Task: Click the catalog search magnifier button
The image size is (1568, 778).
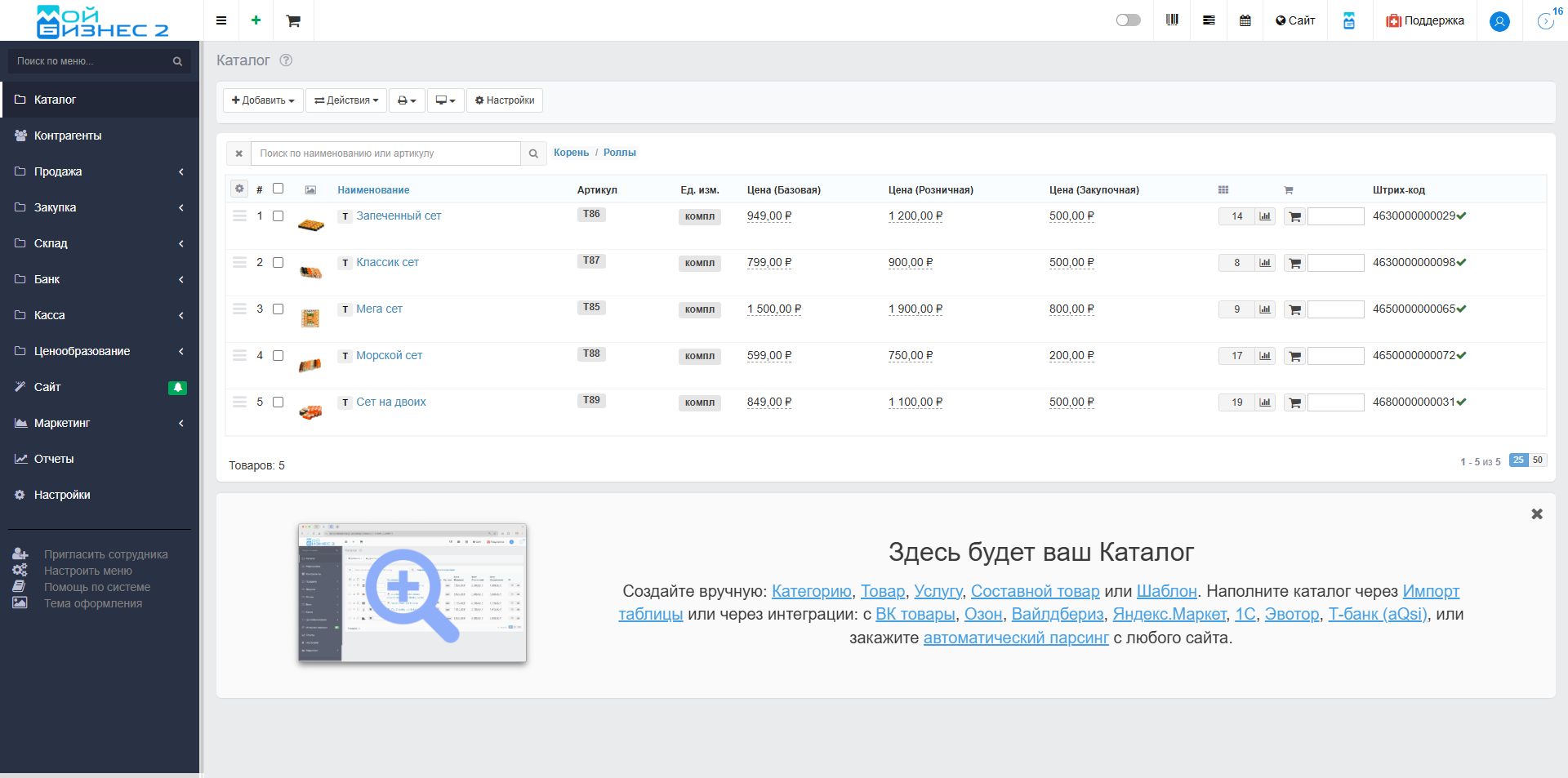Action: pyautogui.click(x=533, y=153)
